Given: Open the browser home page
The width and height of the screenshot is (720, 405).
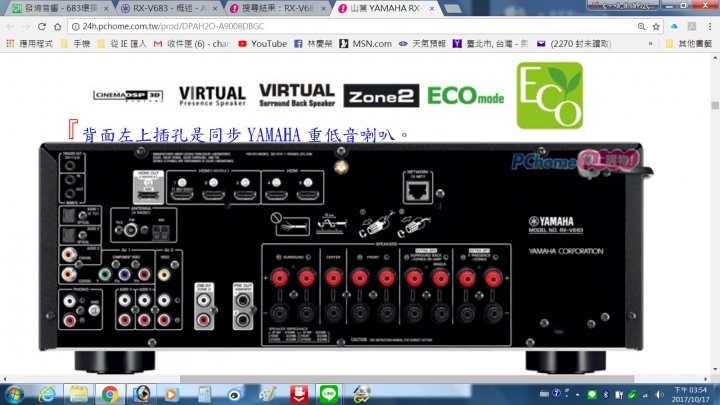Looking at the screenshot, I should tap(57, 27).
